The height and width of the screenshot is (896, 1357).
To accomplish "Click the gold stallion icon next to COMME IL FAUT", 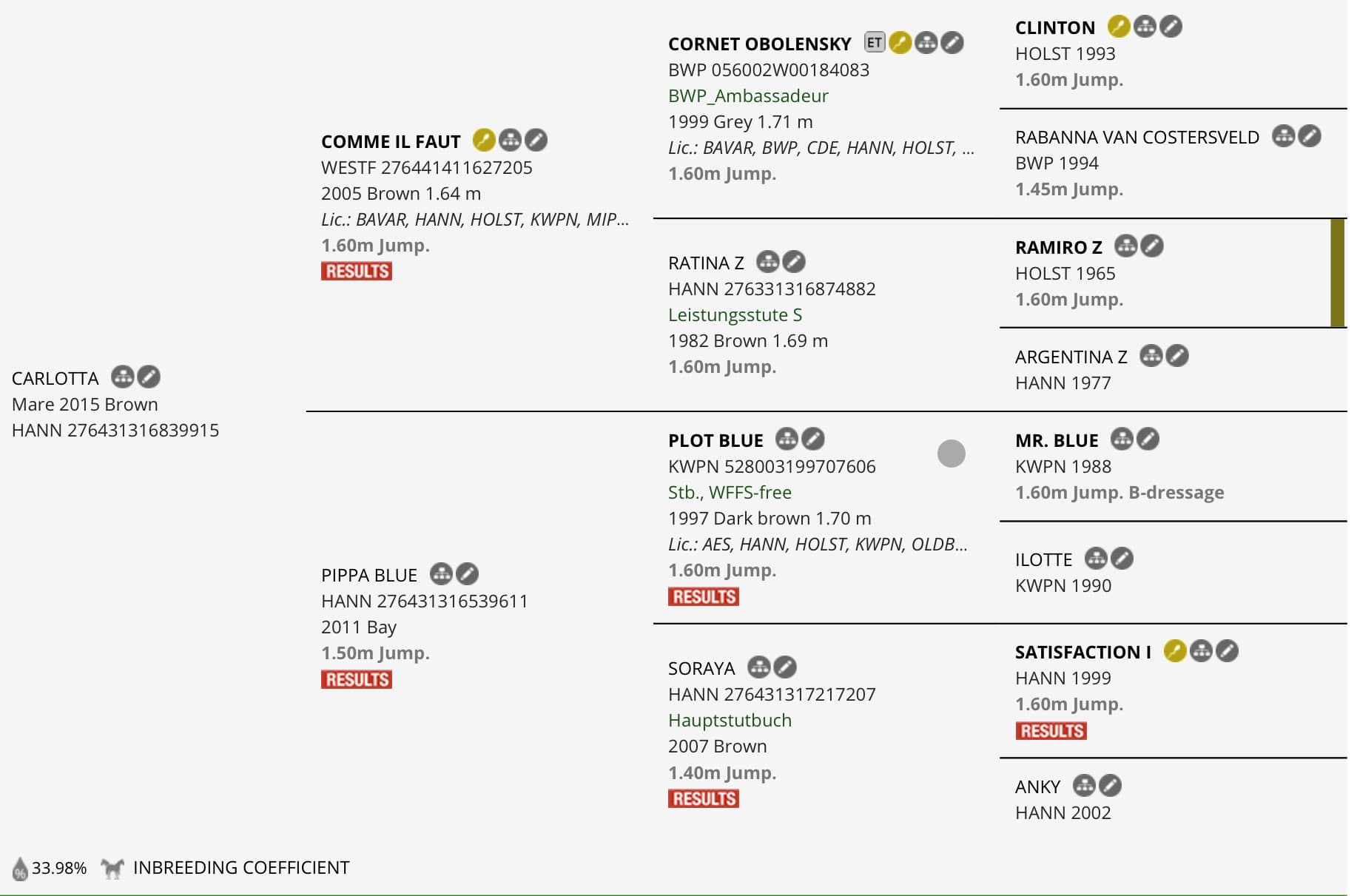I will 484,140.
